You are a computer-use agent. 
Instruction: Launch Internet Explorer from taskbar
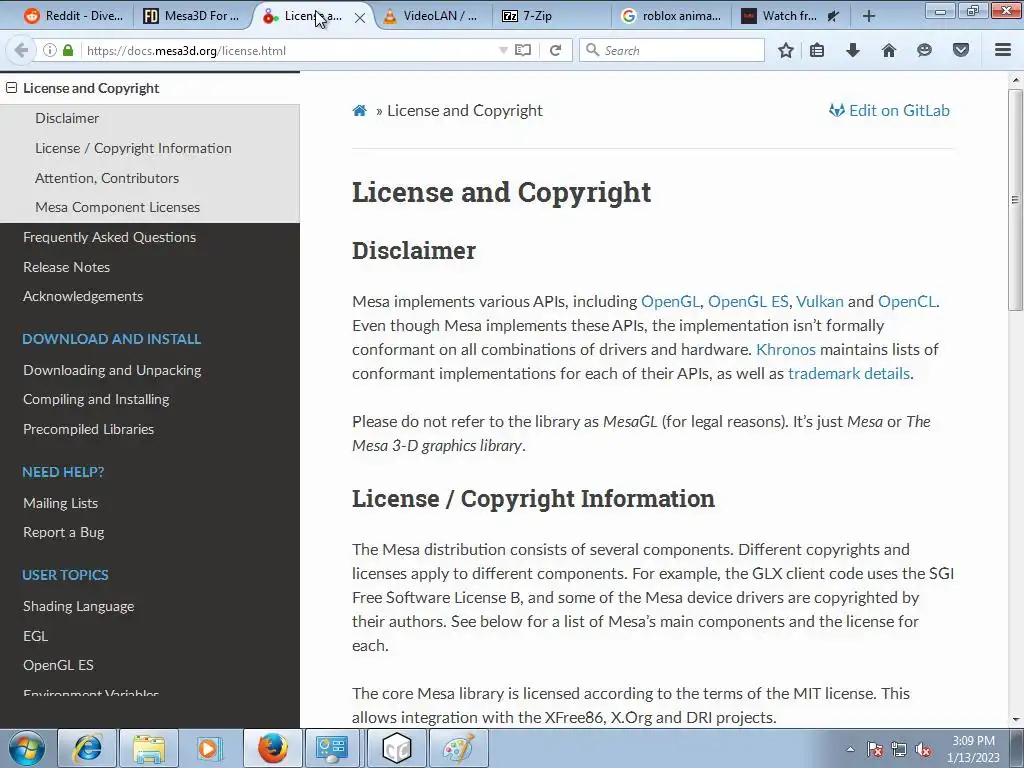(87, 748)
